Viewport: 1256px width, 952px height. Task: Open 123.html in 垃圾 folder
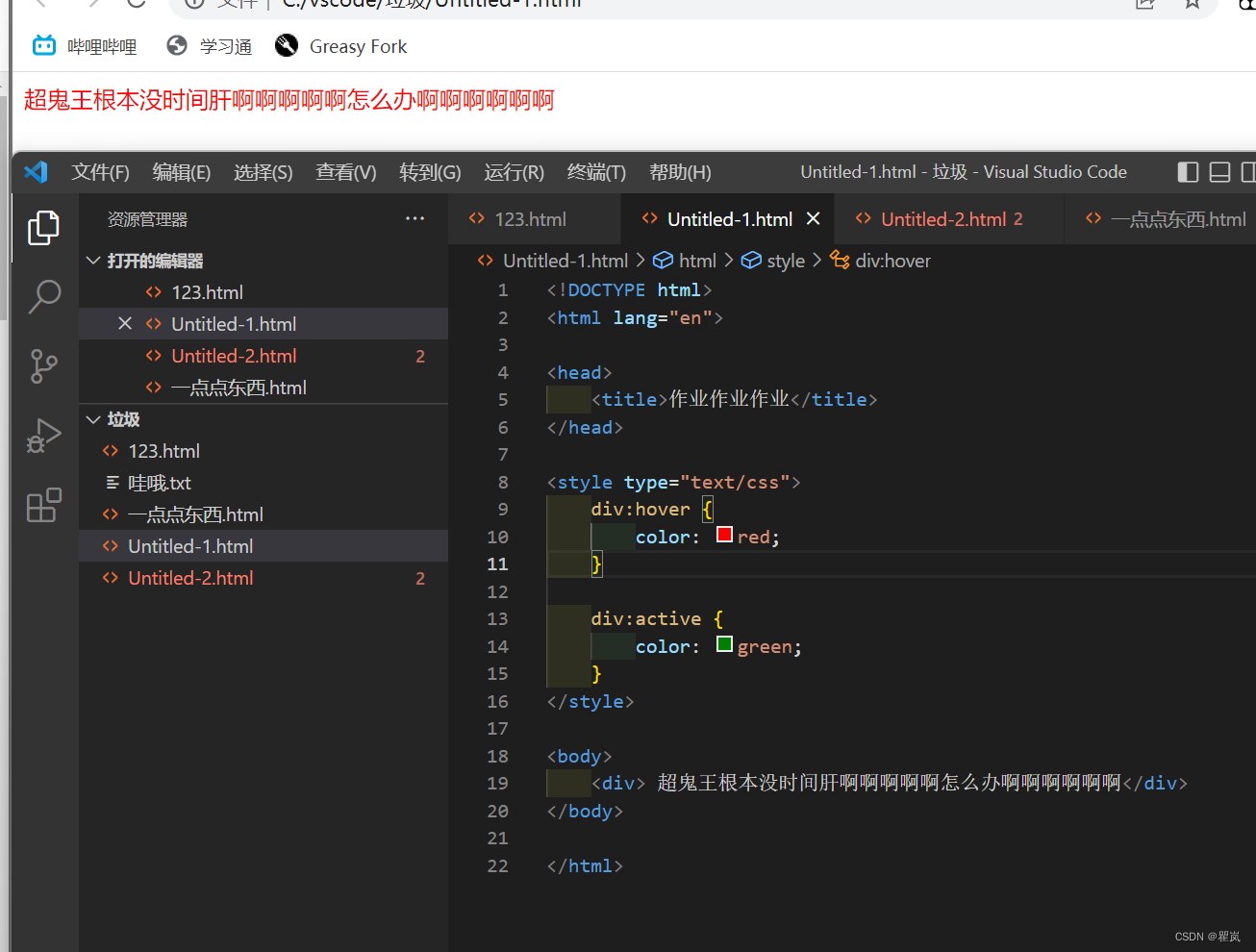click(264, 451)
